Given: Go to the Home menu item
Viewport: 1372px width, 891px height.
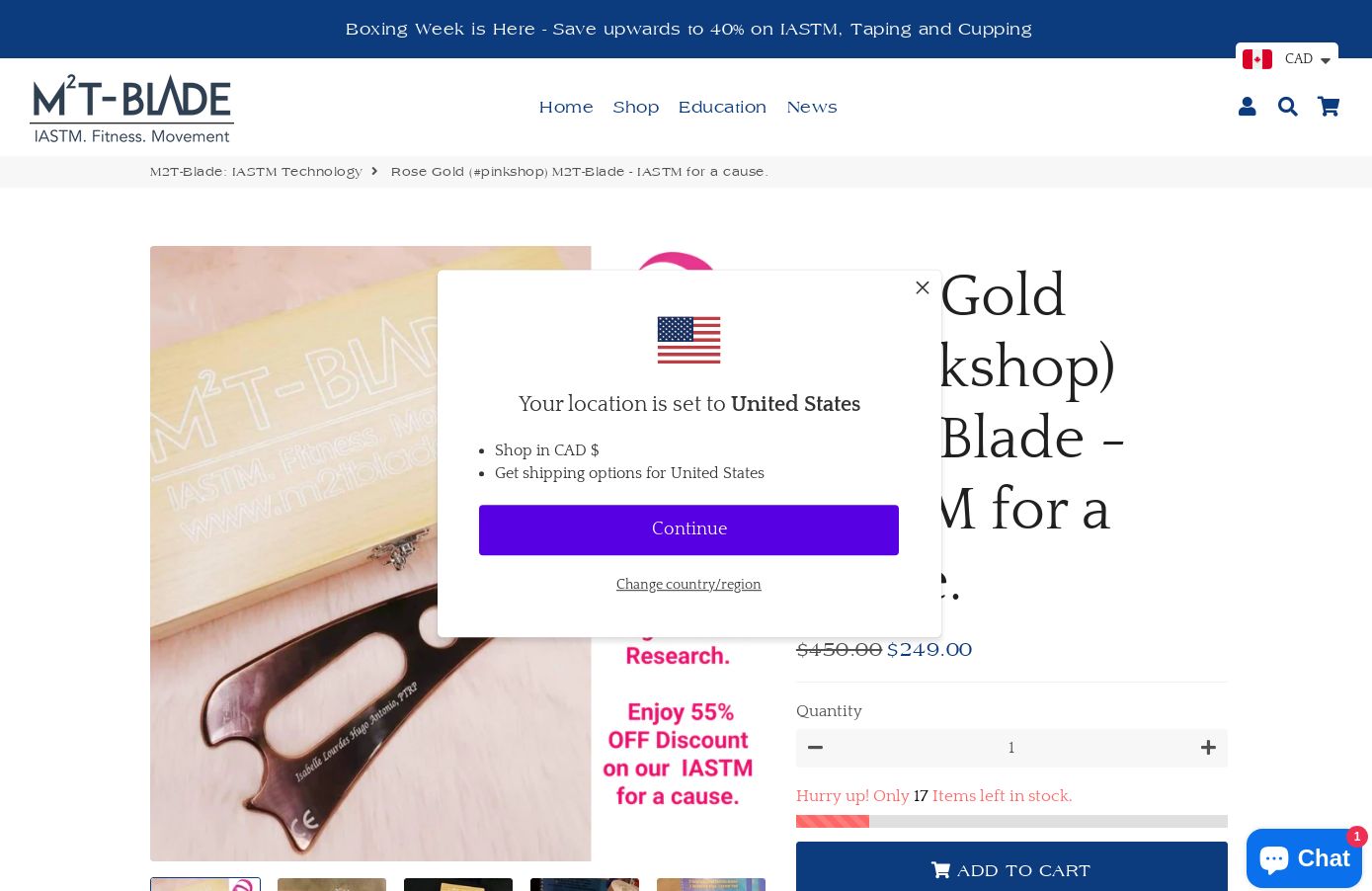Looking at the screenshot, I should pos(566,107).
